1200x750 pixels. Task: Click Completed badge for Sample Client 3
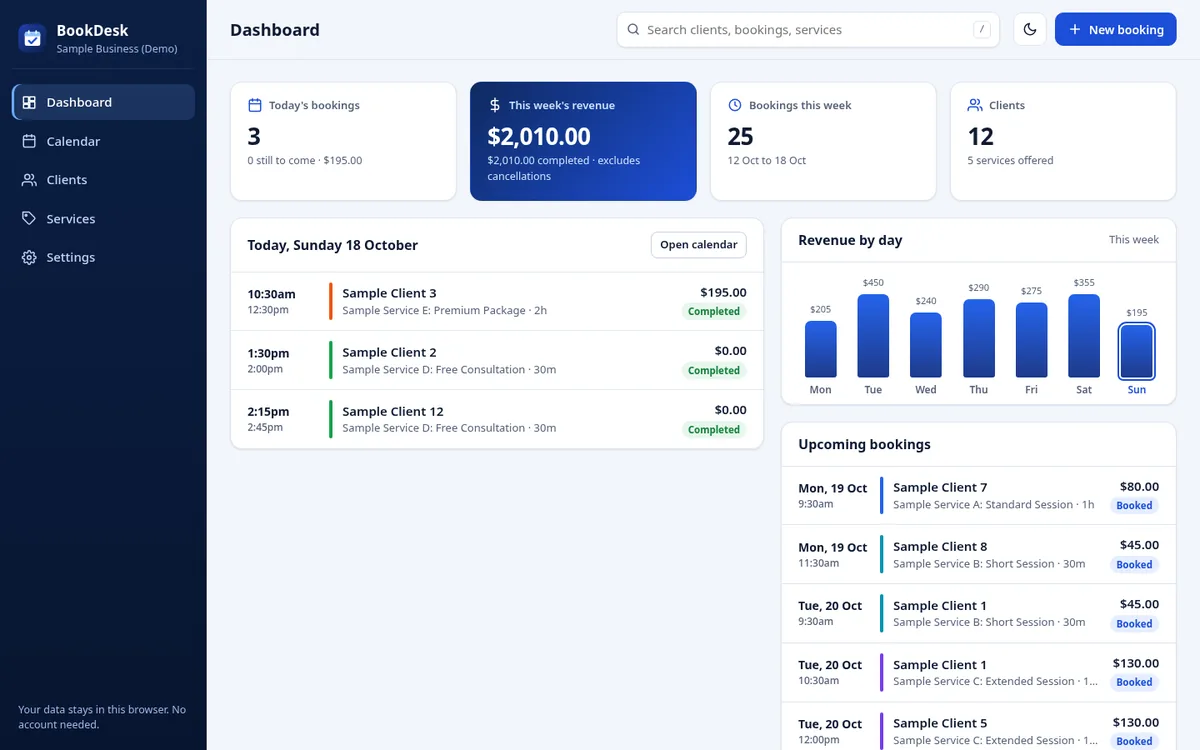(x=714, y=312)
